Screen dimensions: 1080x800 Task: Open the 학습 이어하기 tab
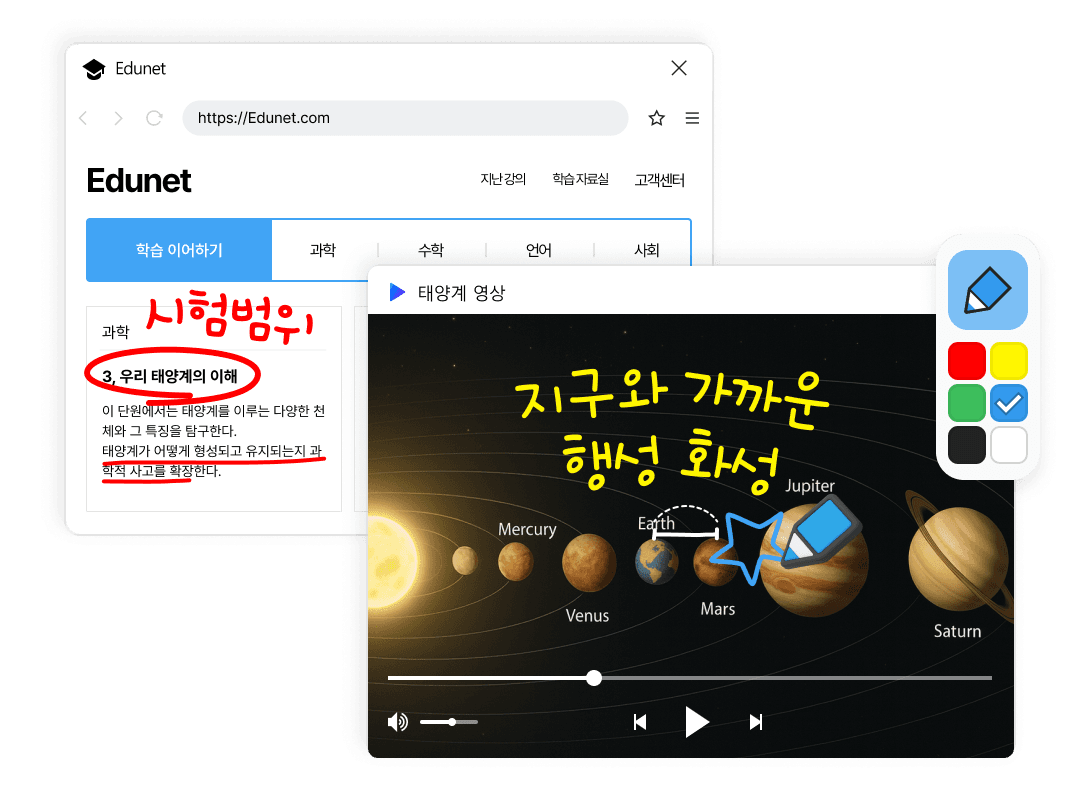coord(179,250)
